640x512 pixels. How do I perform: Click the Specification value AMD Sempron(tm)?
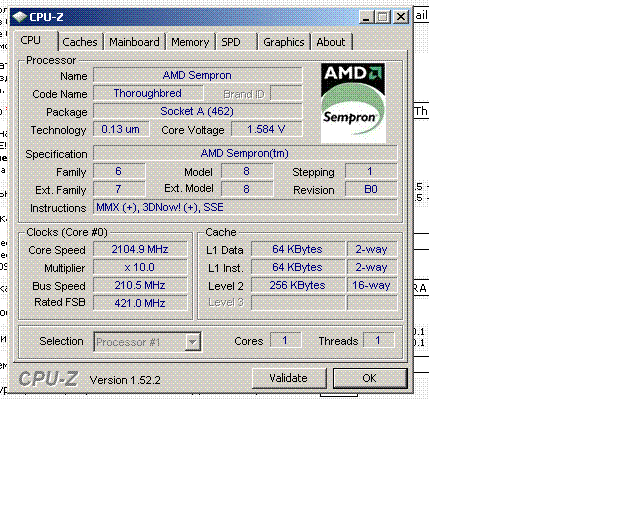(x=245, y=153)
